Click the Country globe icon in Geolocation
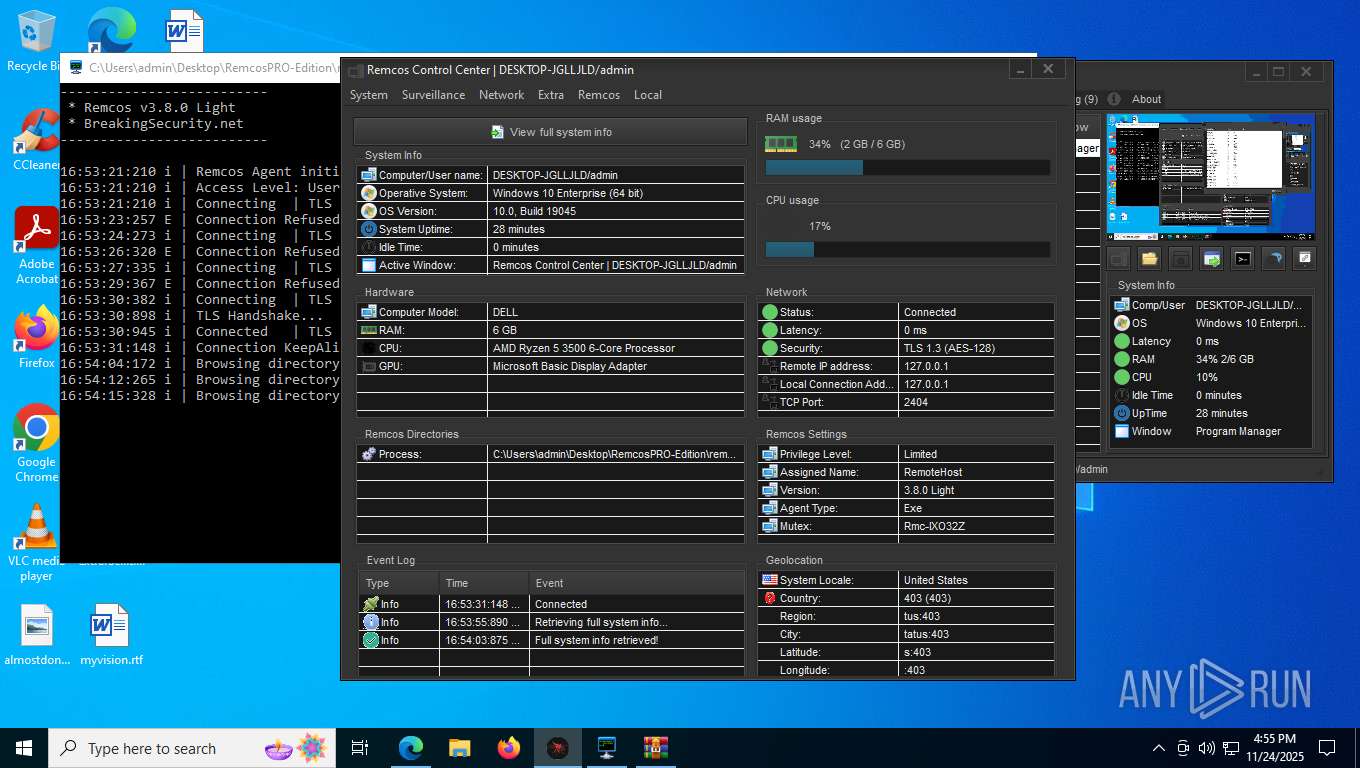This screenshot has height=768, width=1360. click(x=769, y=598)
